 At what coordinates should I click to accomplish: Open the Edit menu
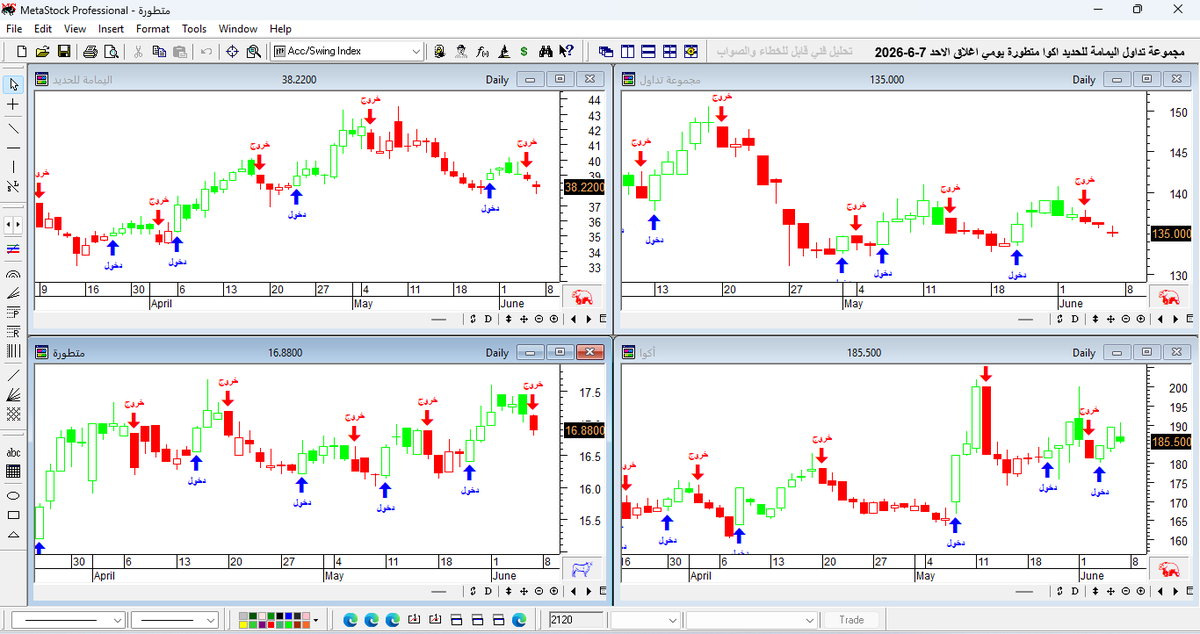tap(42, 29)
